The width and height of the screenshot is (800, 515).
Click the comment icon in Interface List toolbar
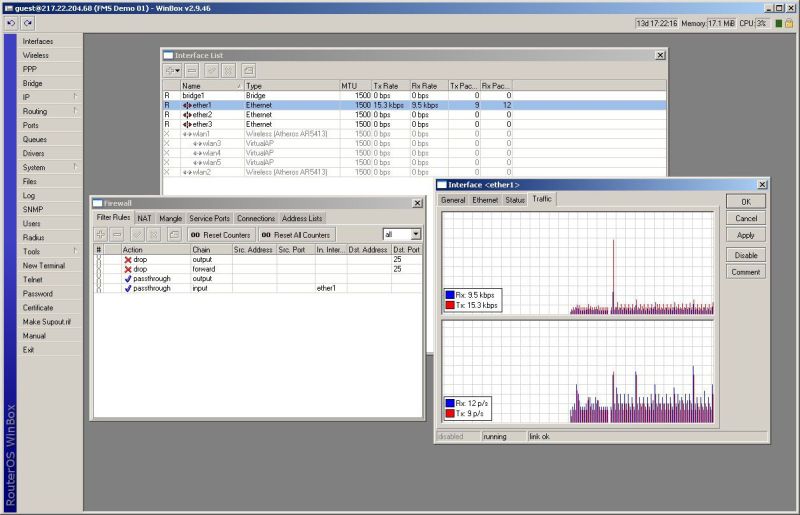(248, 70)
